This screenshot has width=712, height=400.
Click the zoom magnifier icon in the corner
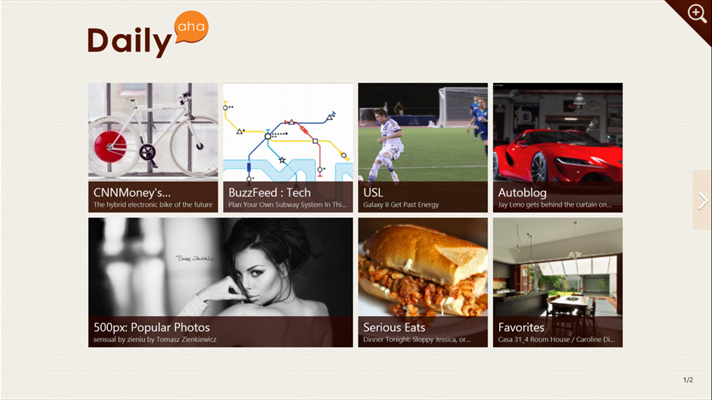click(697, 13)
